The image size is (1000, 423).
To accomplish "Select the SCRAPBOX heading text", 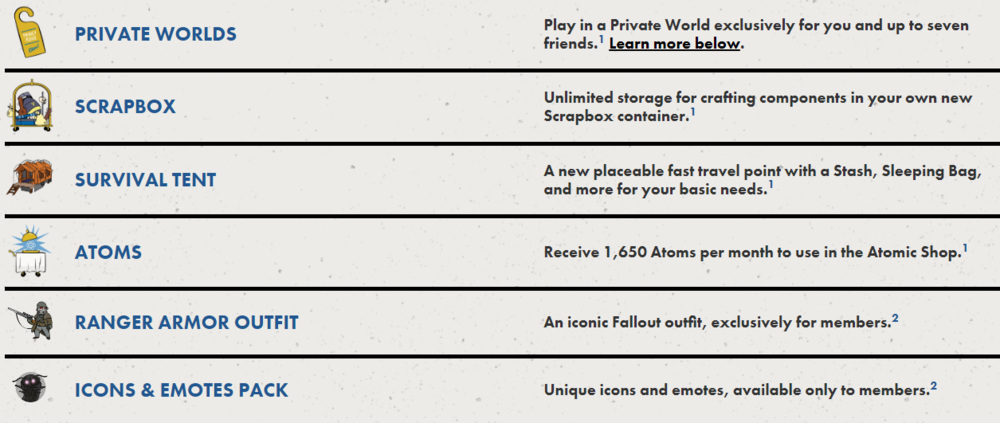I will [123, 107].
